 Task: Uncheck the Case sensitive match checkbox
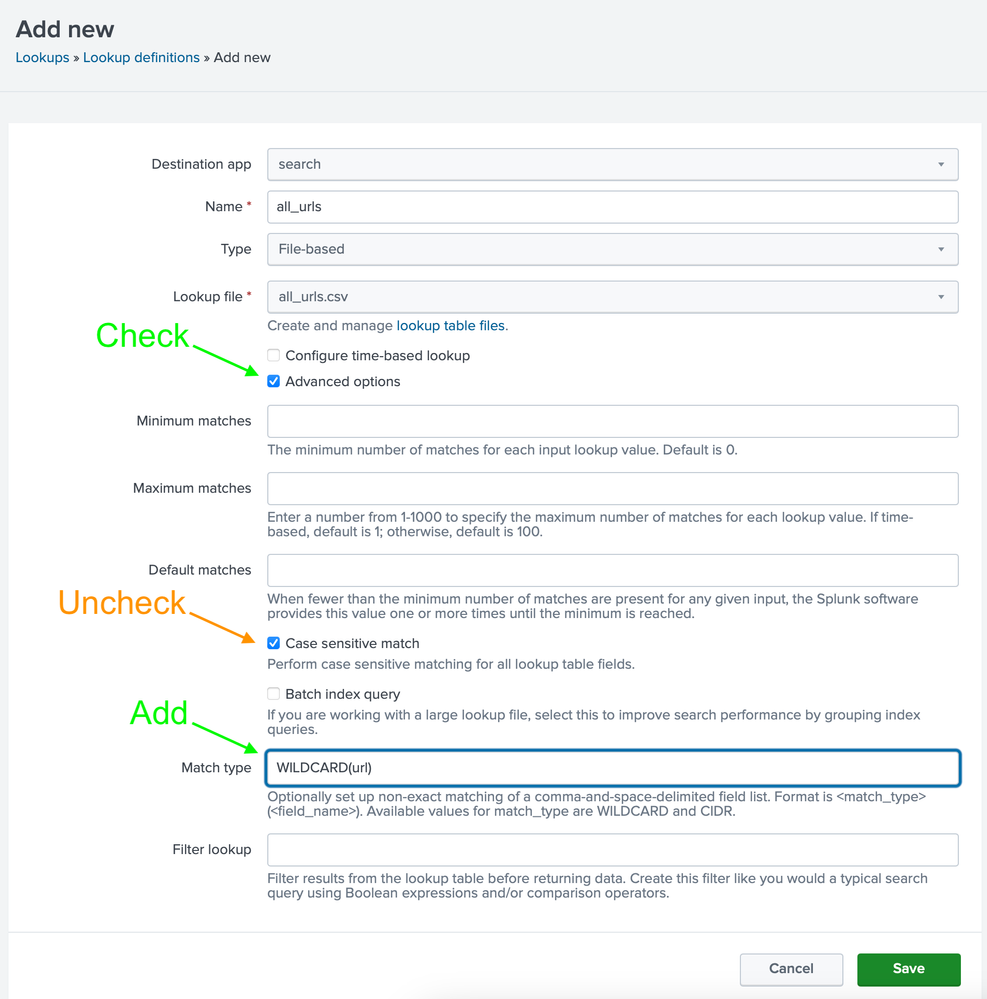click(274, 644)
